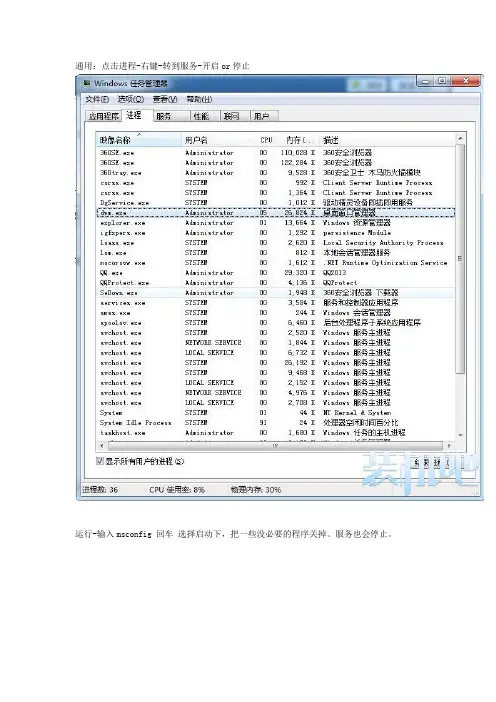Select the 360tray.exe process row
The image size is (496, 702).
click(276, 173)
